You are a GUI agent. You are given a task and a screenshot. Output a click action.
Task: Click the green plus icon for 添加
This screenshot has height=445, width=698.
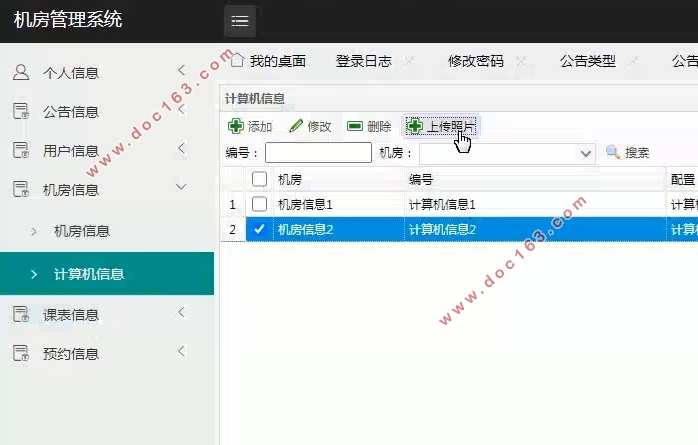235,126
